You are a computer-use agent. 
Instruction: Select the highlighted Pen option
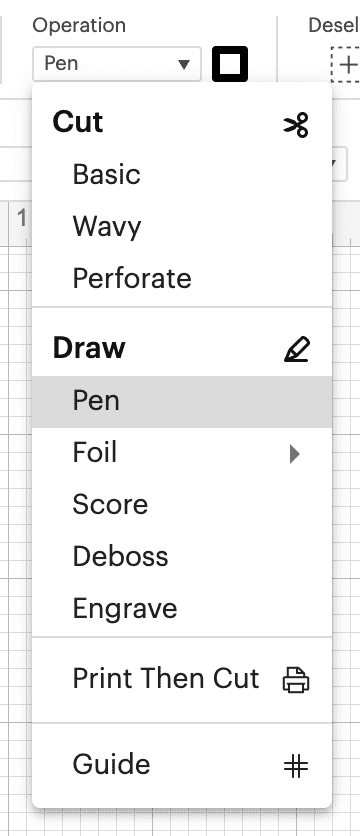[182, 401]
